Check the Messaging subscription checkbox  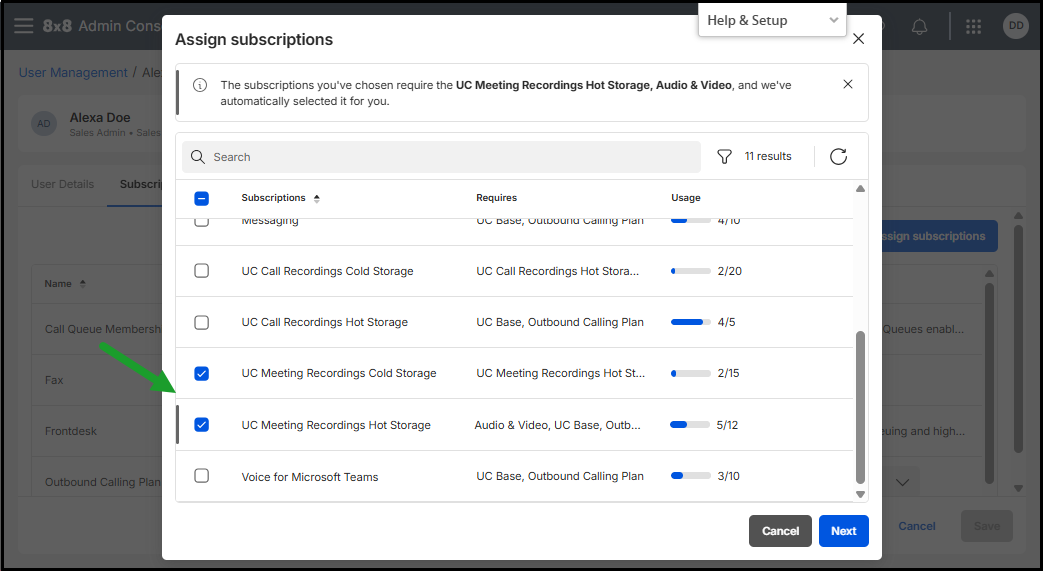pyautogui.click(x=202, y=222)
